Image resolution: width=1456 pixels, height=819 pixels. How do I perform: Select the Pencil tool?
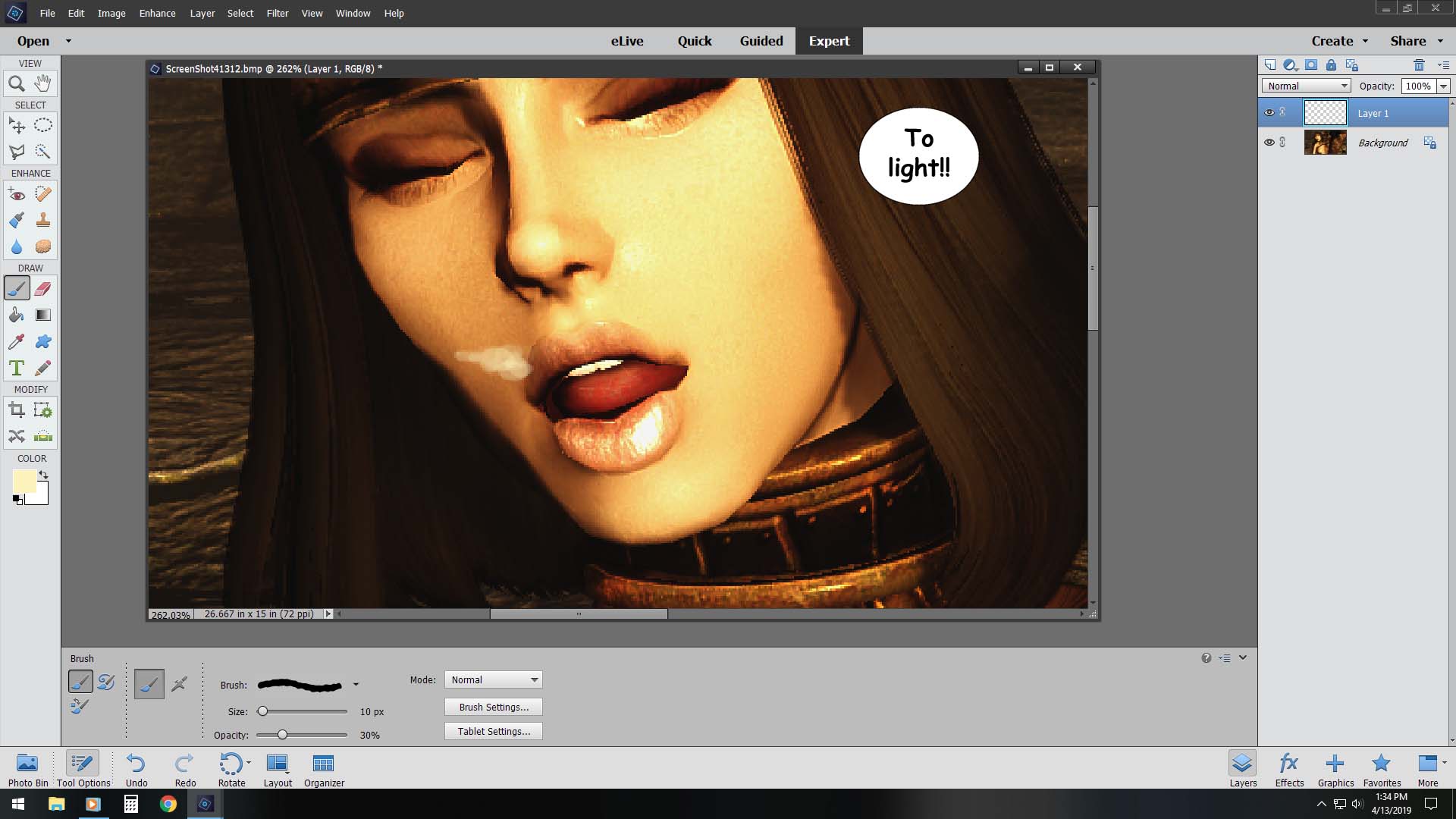(x=43, y=368)
